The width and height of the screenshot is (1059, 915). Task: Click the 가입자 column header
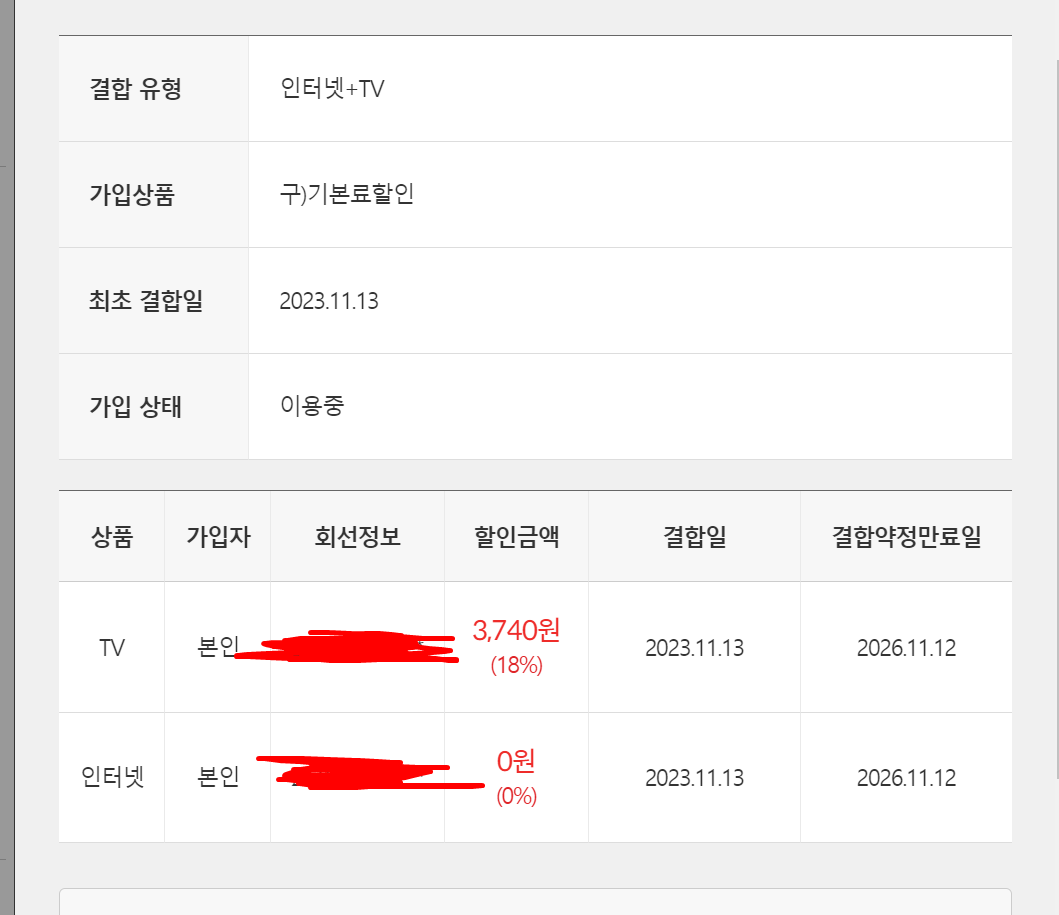pos(218,537)
